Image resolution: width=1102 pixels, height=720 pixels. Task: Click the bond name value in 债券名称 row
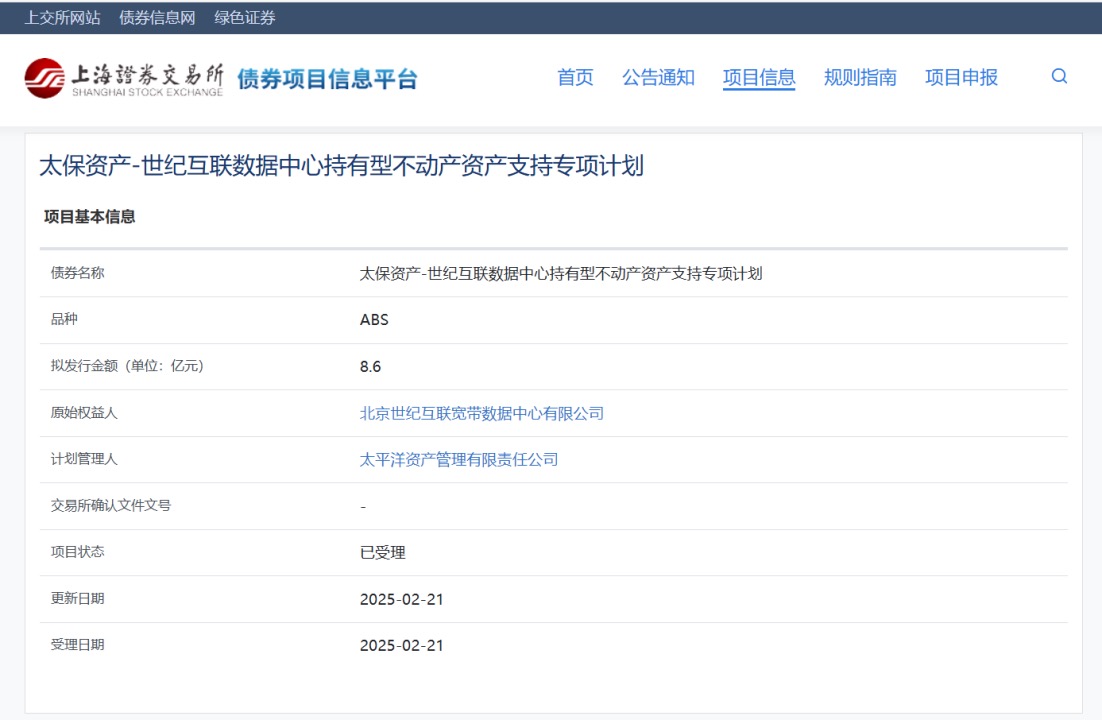(x=561, y=273)
